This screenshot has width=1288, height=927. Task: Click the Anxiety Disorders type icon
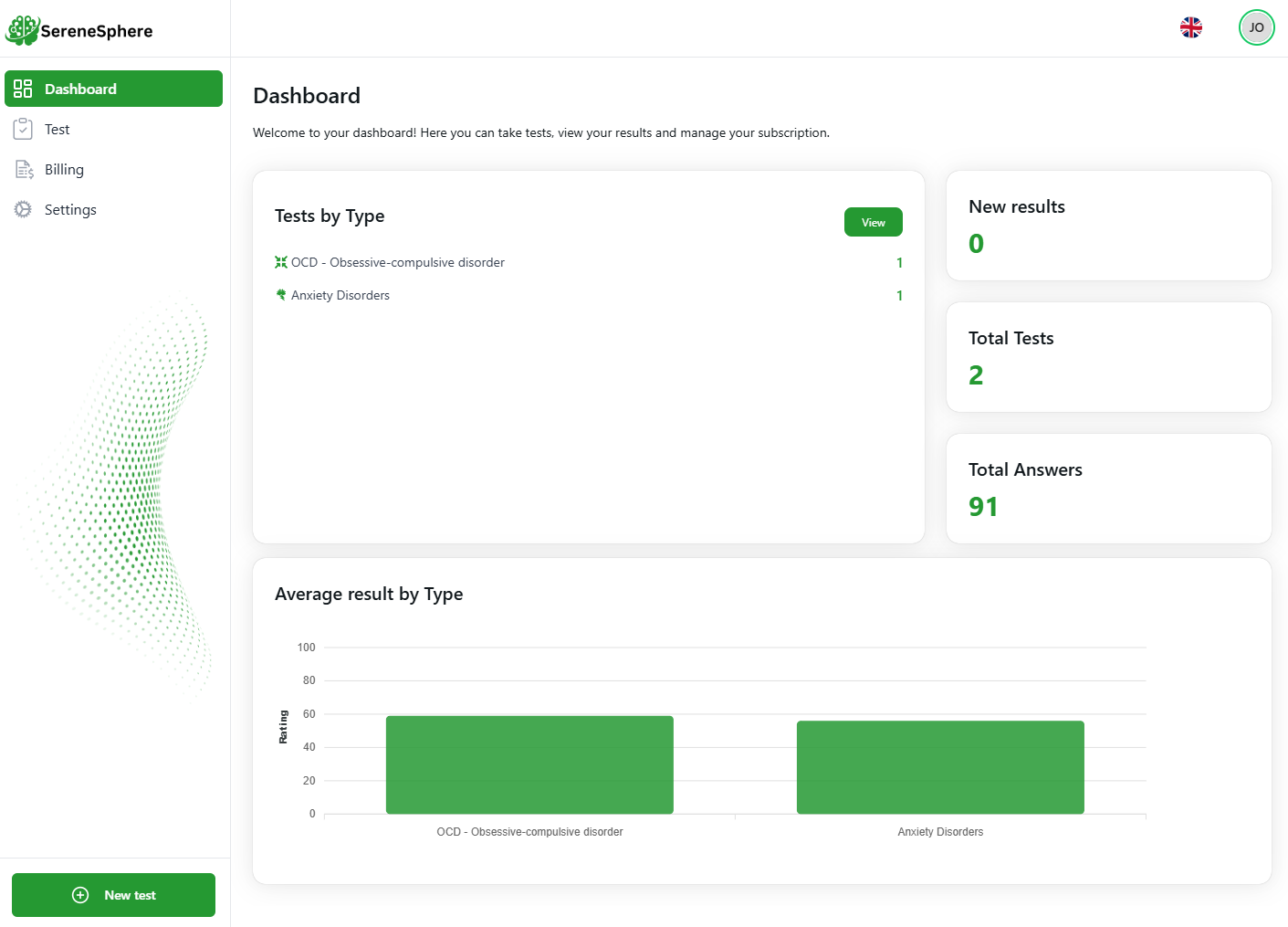coord(281,295)
